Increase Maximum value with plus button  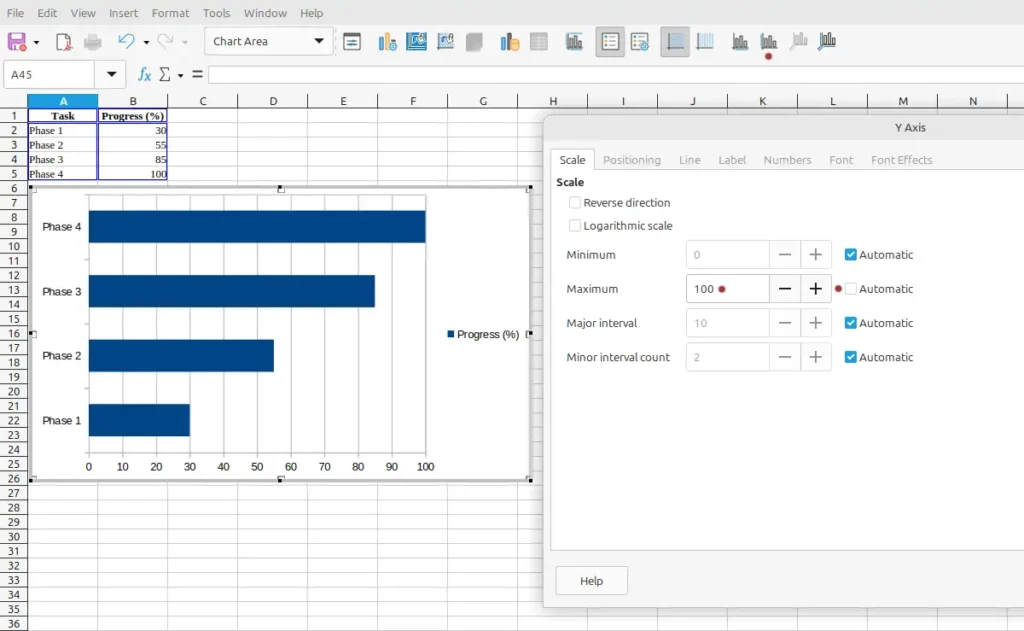[x=816, y=289]
